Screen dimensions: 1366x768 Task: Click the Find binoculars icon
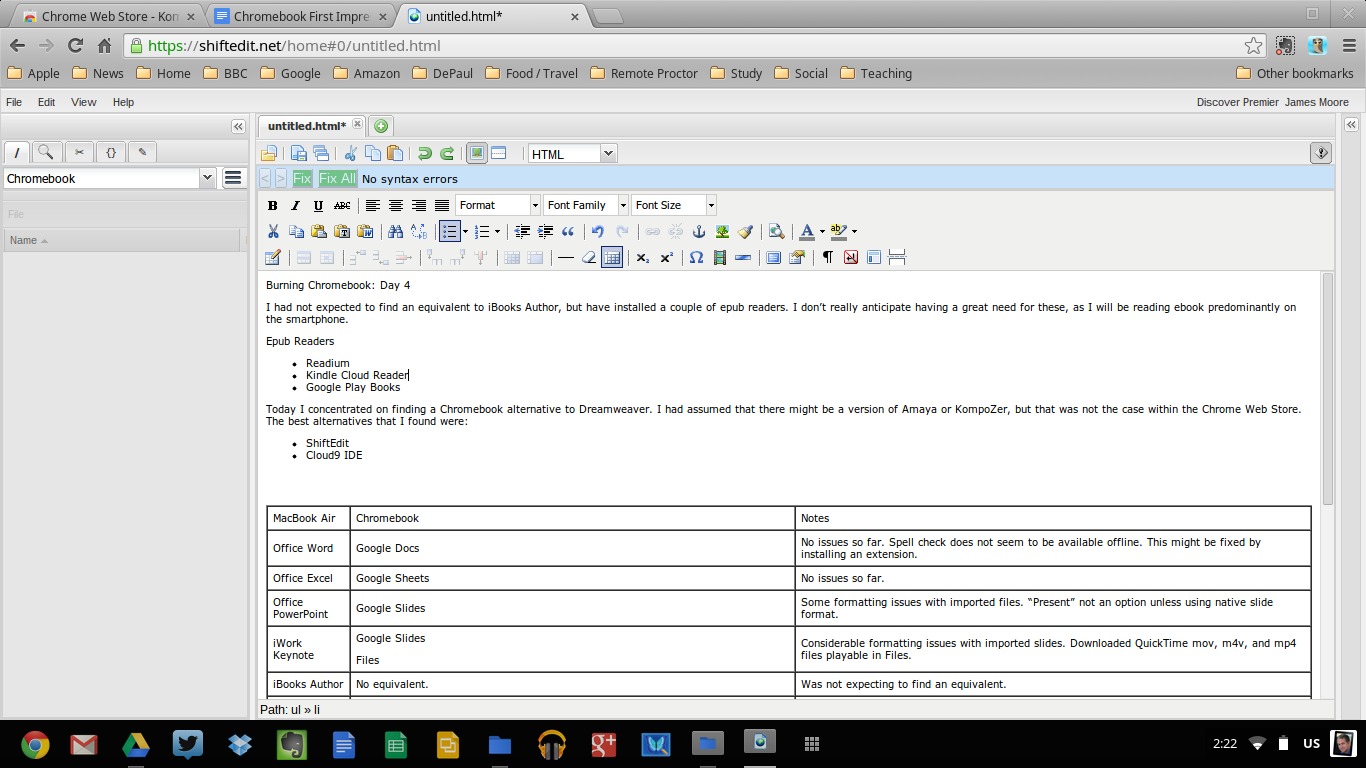pyautogui.click(x=395, y=231)
